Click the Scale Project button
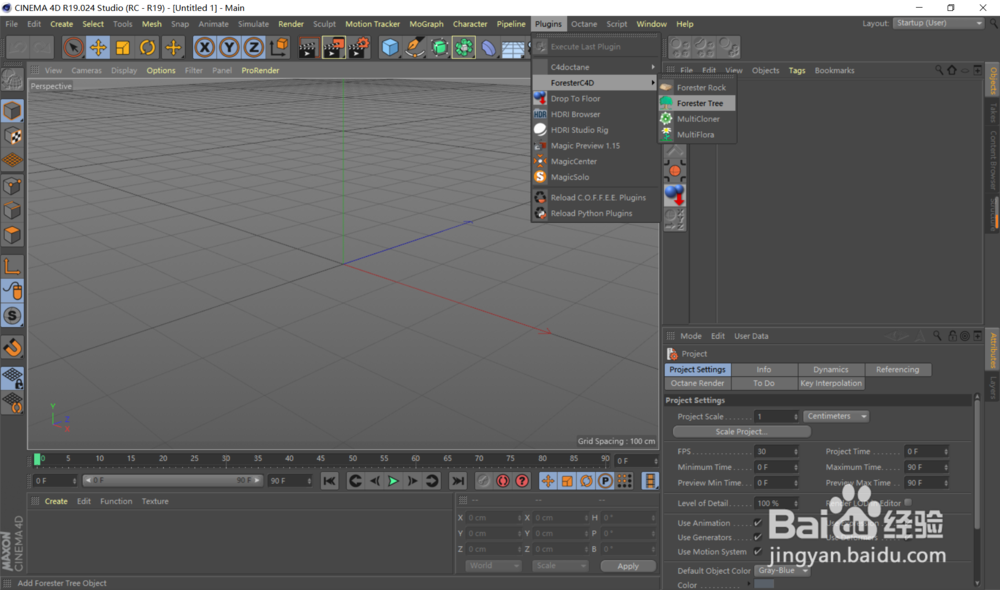1000x590 pixels. [742, 432]
